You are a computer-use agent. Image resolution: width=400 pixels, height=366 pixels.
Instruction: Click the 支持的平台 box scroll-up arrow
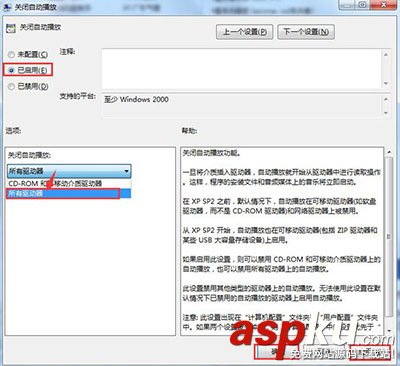tap(386, 99)
